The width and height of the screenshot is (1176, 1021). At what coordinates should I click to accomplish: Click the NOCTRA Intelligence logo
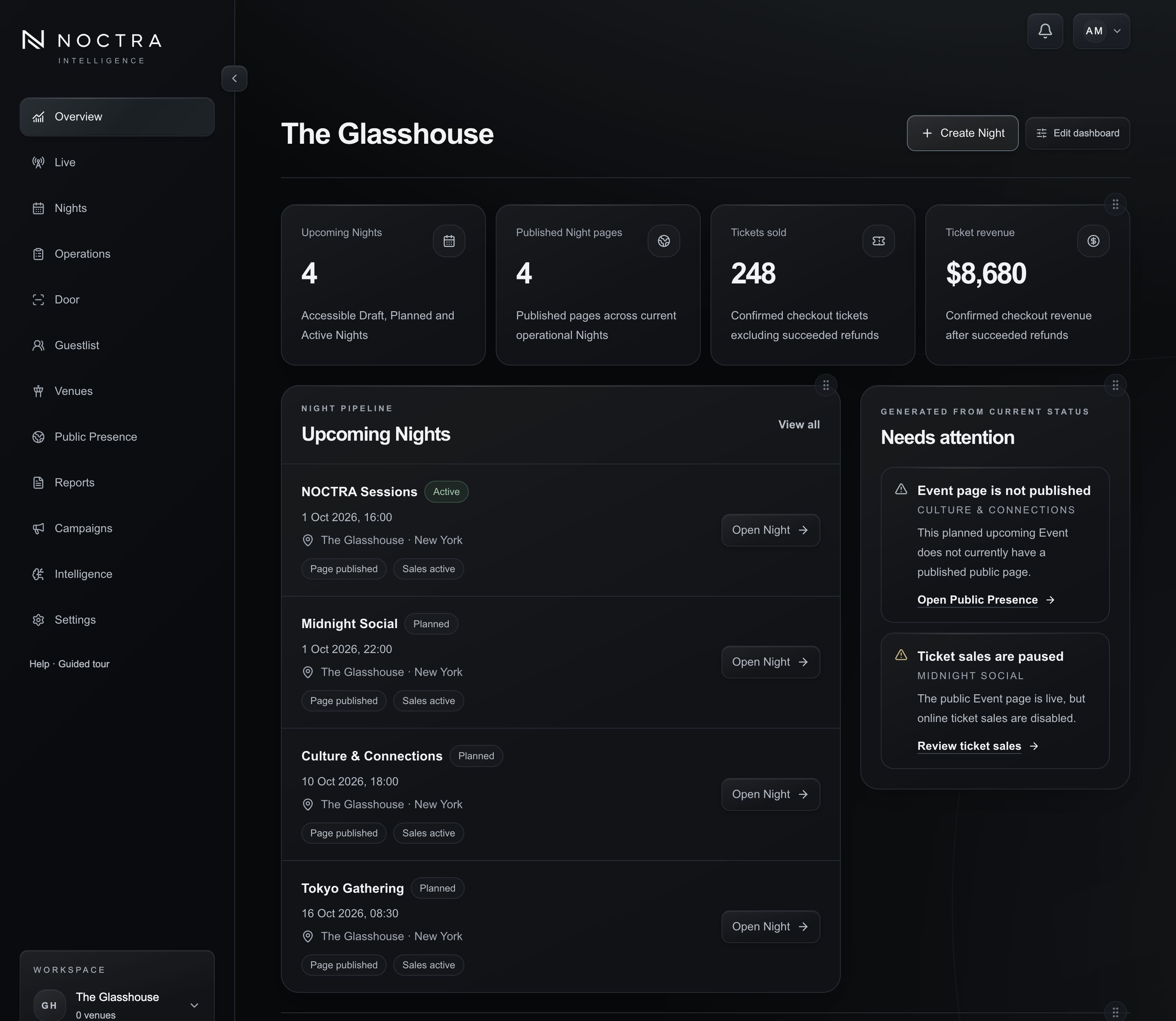pyautogui.click(x=92, y=47)
